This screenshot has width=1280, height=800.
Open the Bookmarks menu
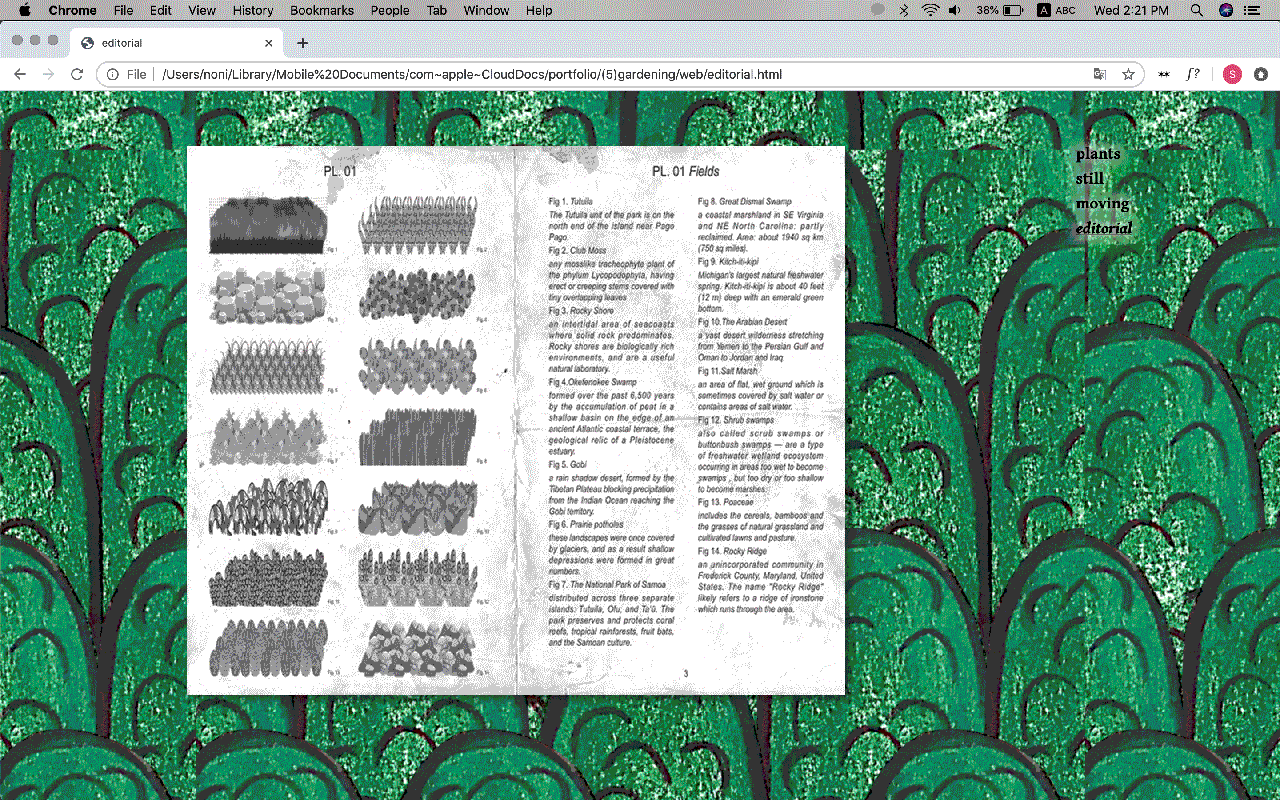(x=322, y=10)
